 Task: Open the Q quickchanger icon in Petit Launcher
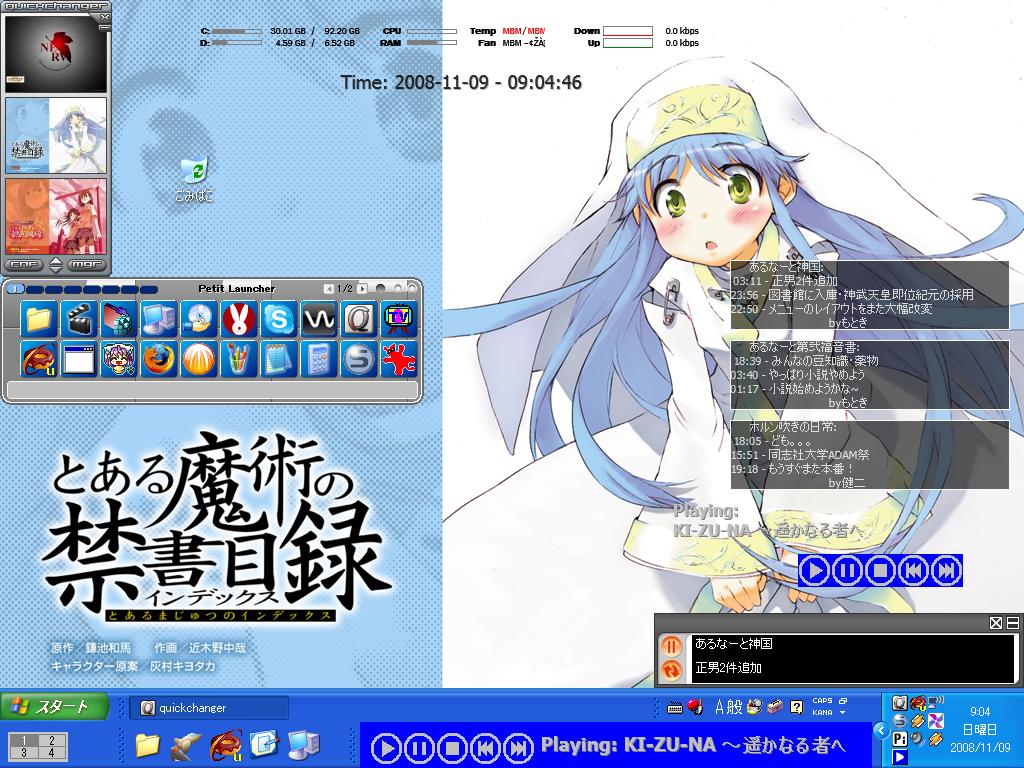[359, 319]
